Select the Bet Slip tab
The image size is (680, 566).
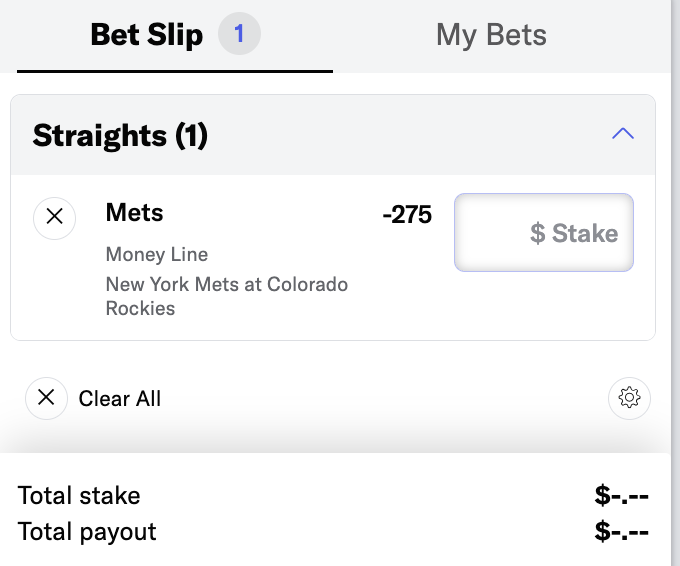pos(146,36)
